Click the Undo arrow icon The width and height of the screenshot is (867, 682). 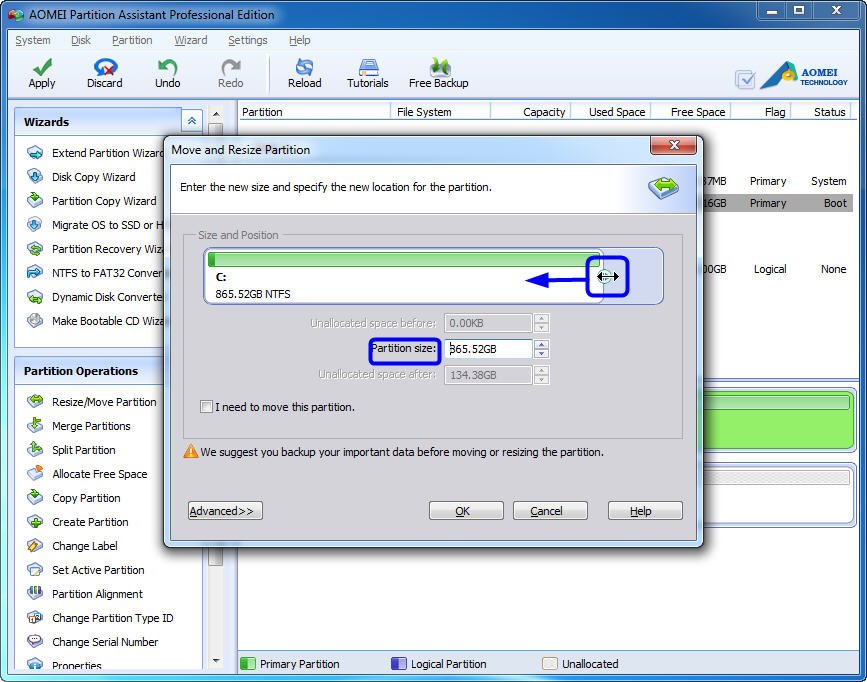coord(167,67)
